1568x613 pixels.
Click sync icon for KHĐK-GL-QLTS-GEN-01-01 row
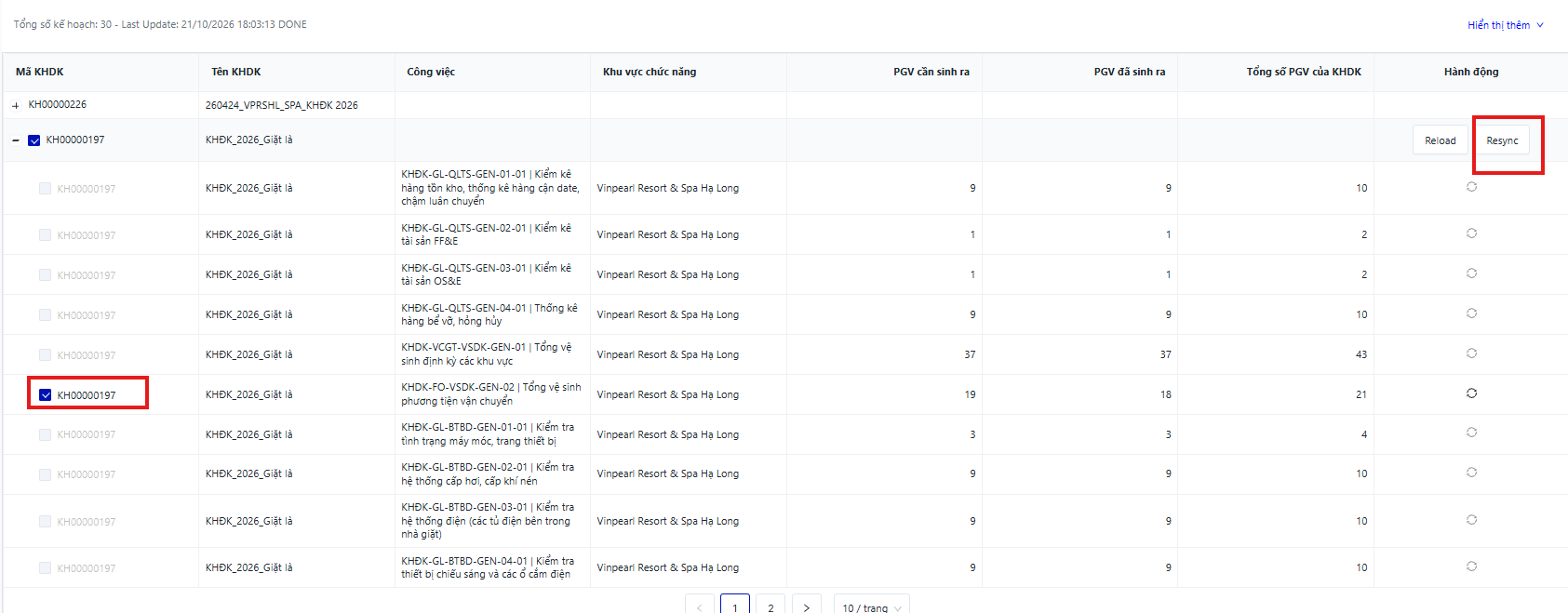[1471, 187]
